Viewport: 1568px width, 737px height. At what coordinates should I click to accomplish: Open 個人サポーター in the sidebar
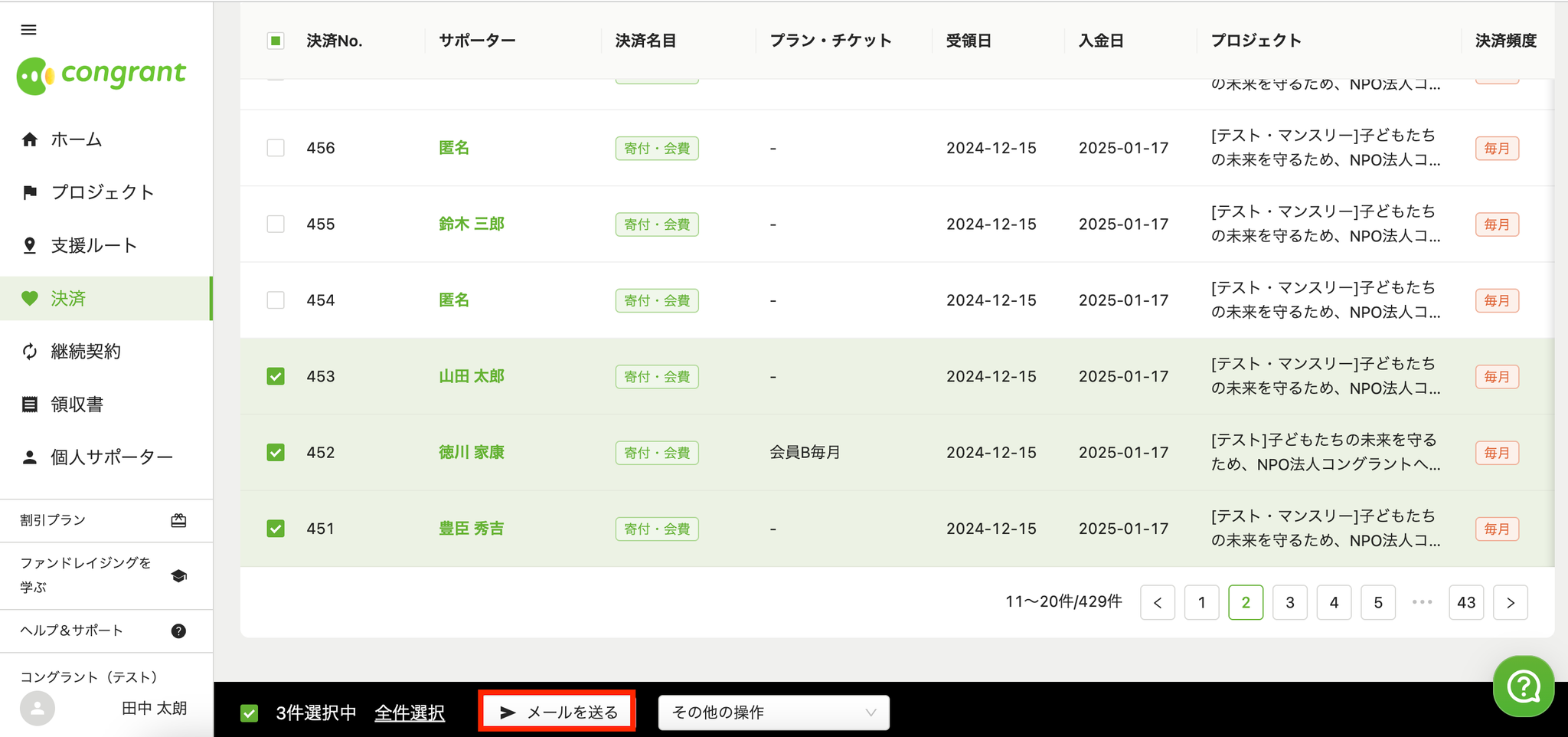click(x=106, y=457)
